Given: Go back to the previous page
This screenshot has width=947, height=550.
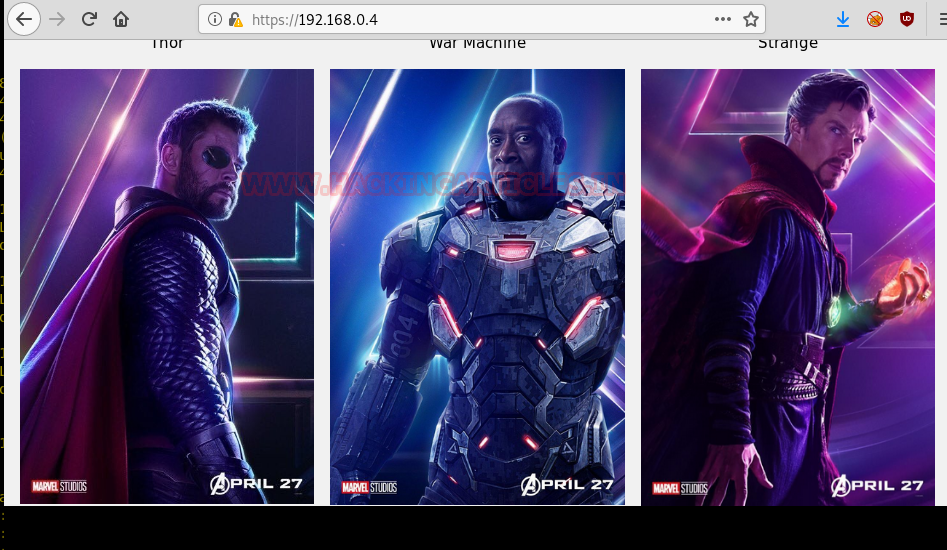Looking at the screenshot, I should [24, 19].
